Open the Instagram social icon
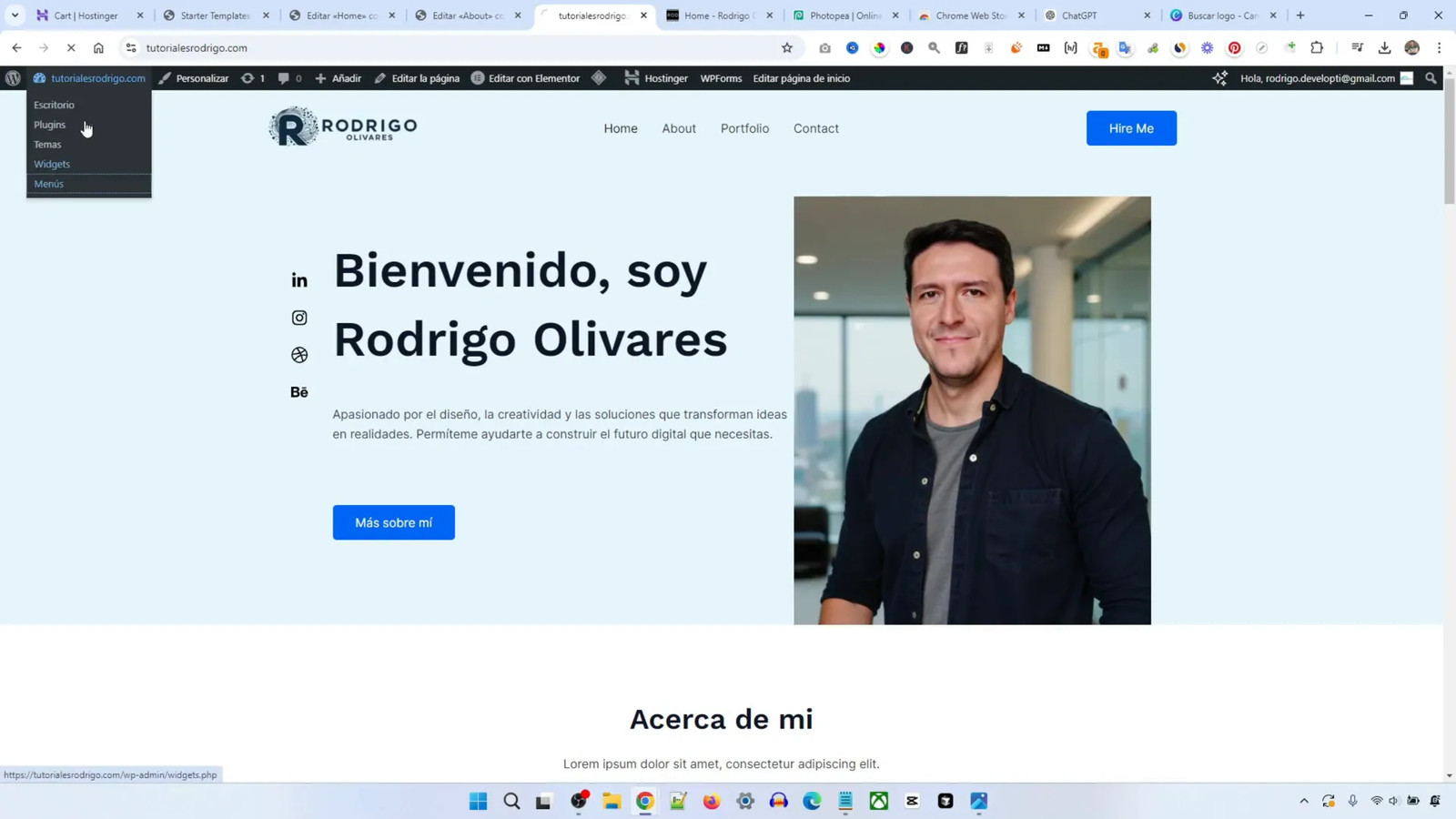 299,317
